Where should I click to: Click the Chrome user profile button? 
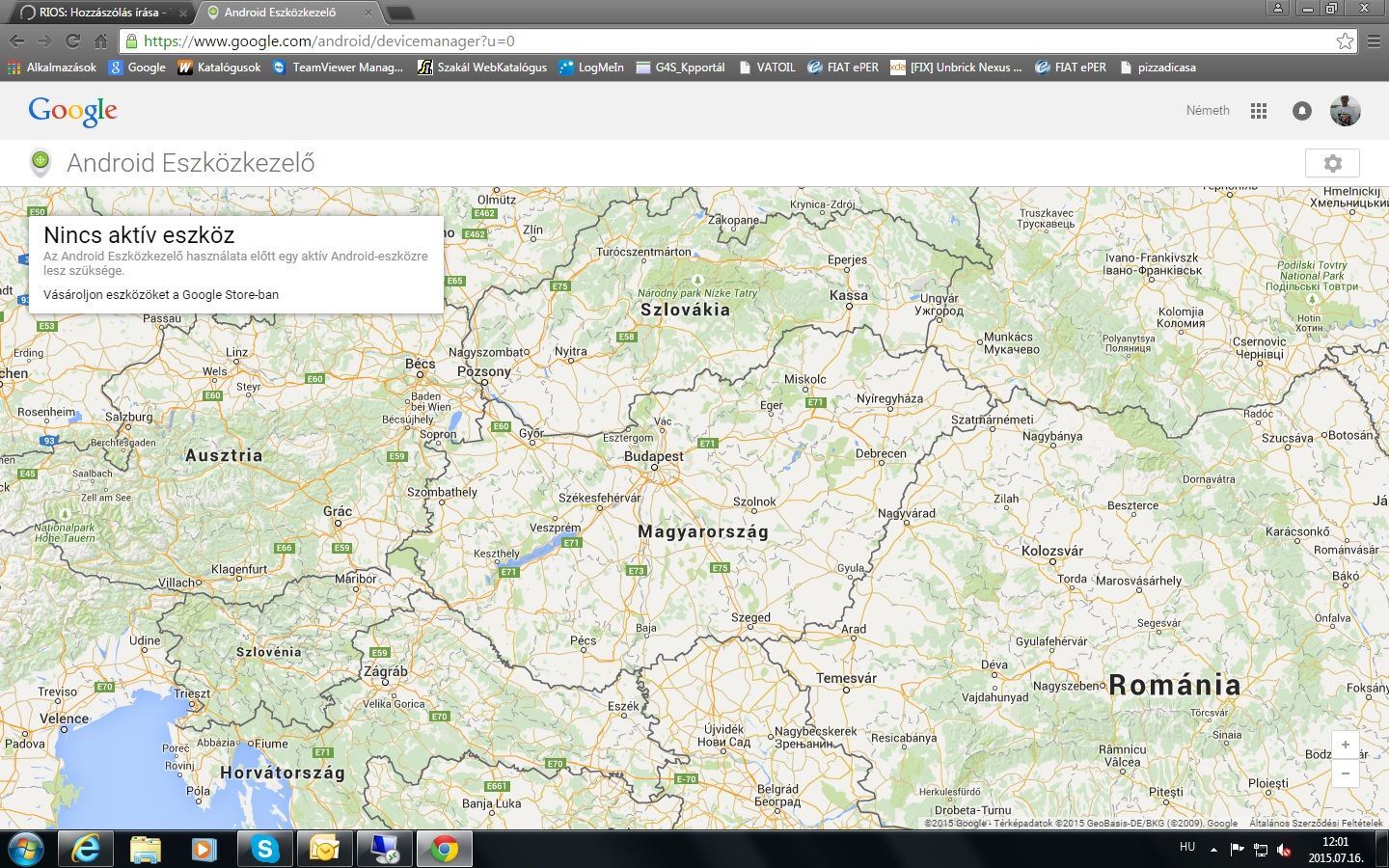point(1277,9)
